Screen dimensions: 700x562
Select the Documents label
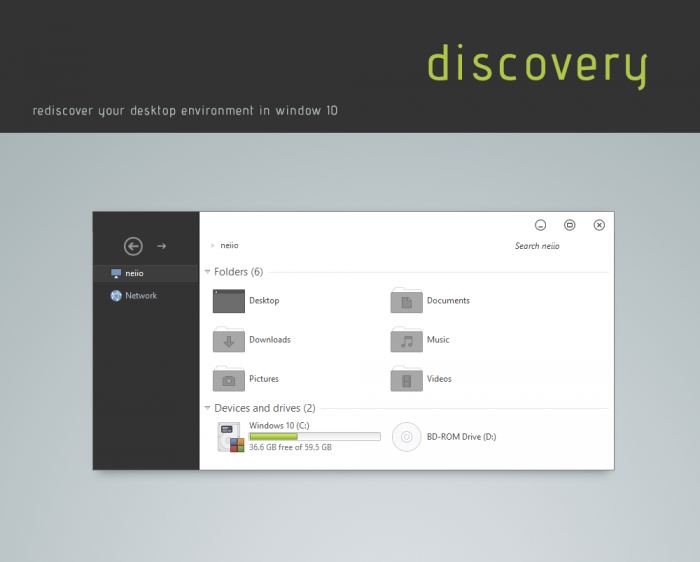coord(448,300)
